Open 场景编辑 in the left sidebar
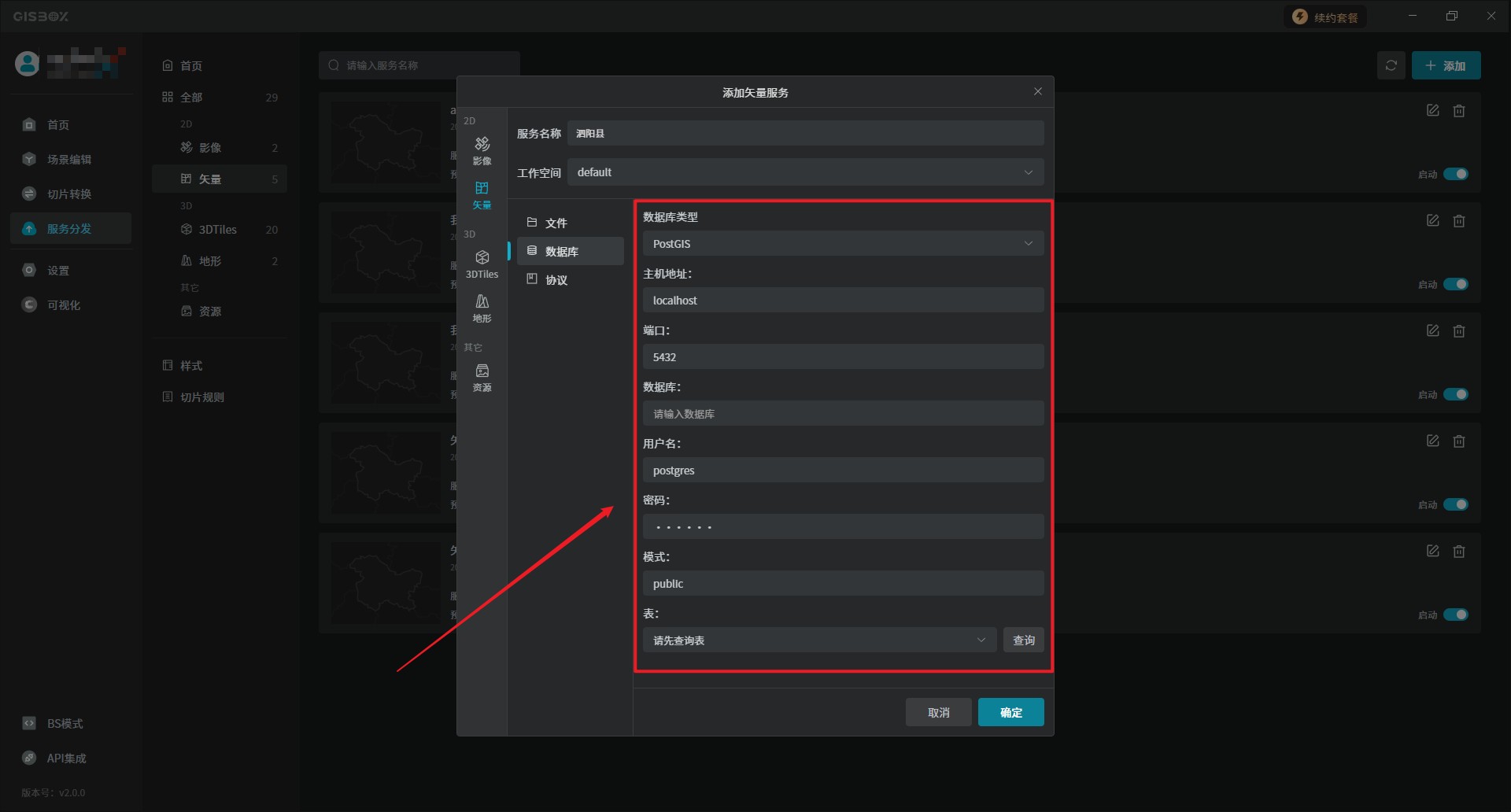1511x812 pixels. click(x=68, y=160)
